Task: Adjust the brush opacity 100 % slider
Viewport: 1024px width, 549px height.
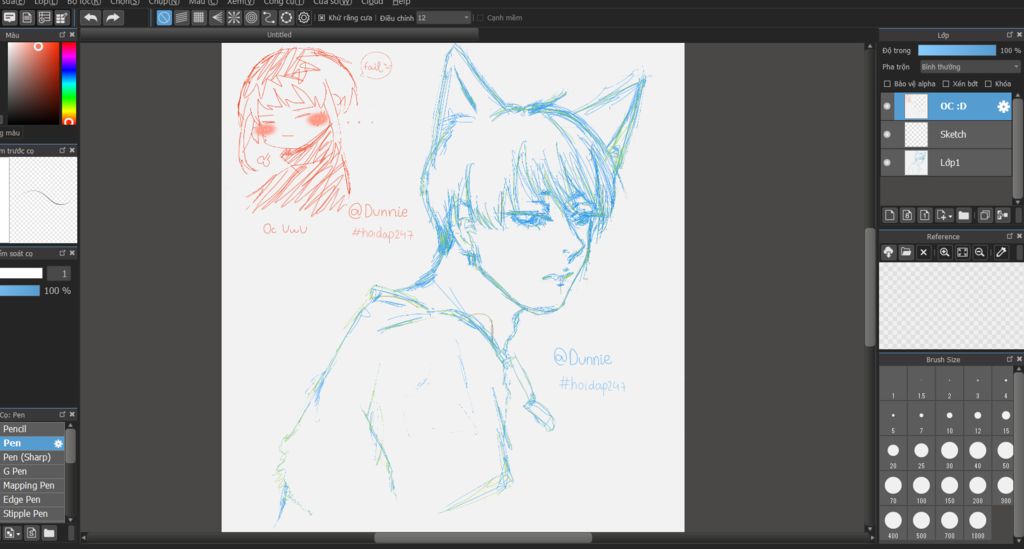Action: (20, 290)
